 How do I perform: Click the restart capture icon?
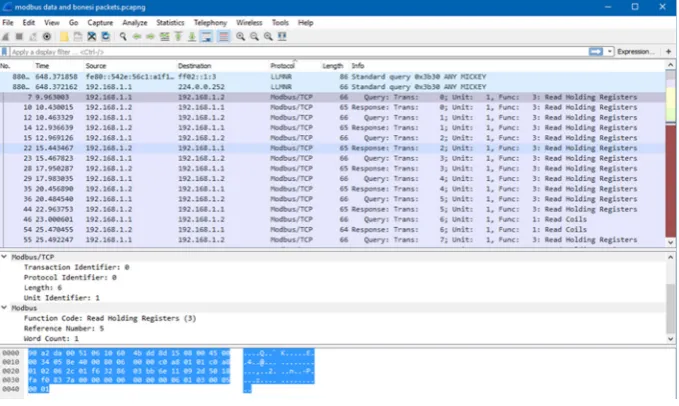pos(33,37)
